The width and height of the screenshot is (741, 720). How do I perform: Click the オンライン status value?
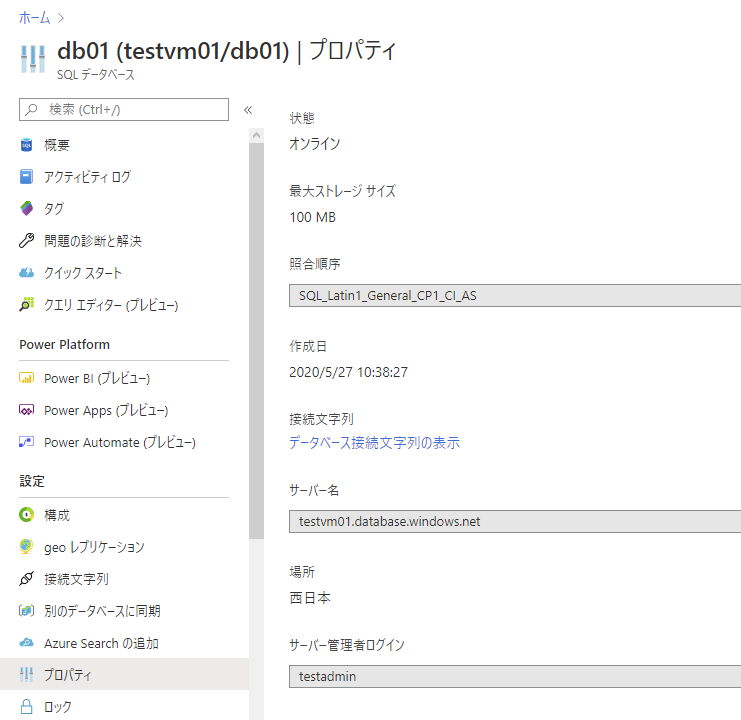click(x=314, y=144)
